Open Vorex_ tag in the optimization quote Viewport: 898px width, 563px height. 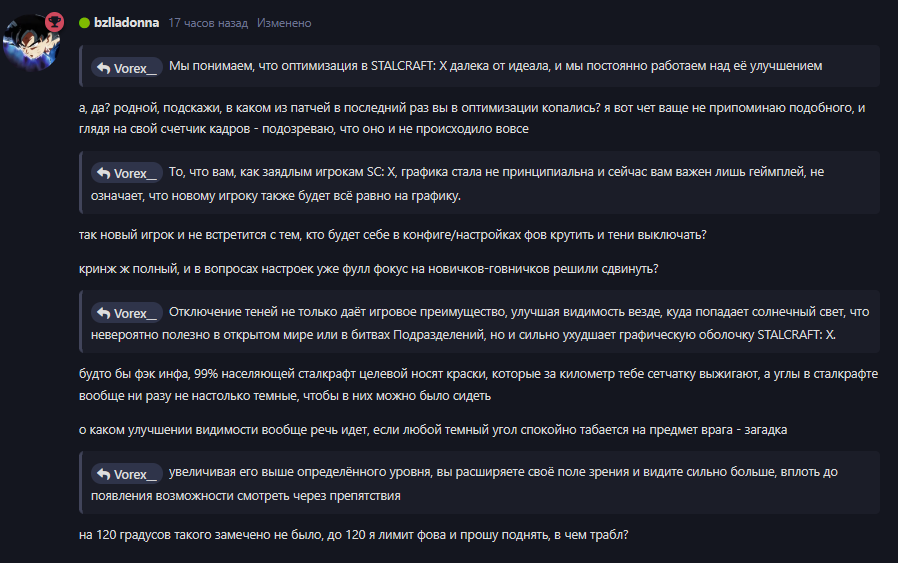(x=127, y=68)
